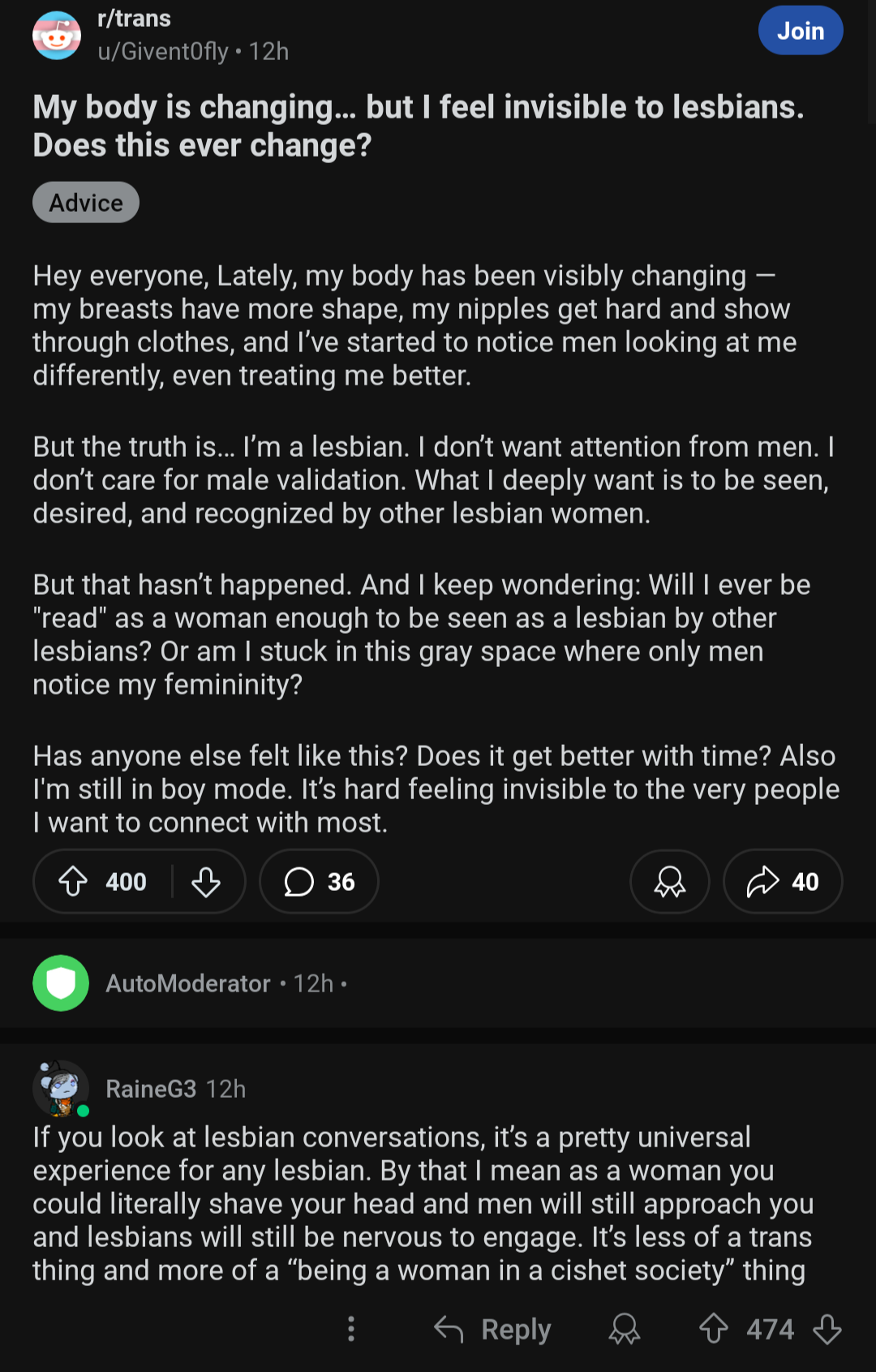Reply to RaineG3's comment
Image resolution: width=876 pixels, height=1372 pixels.
[492, 1329]
